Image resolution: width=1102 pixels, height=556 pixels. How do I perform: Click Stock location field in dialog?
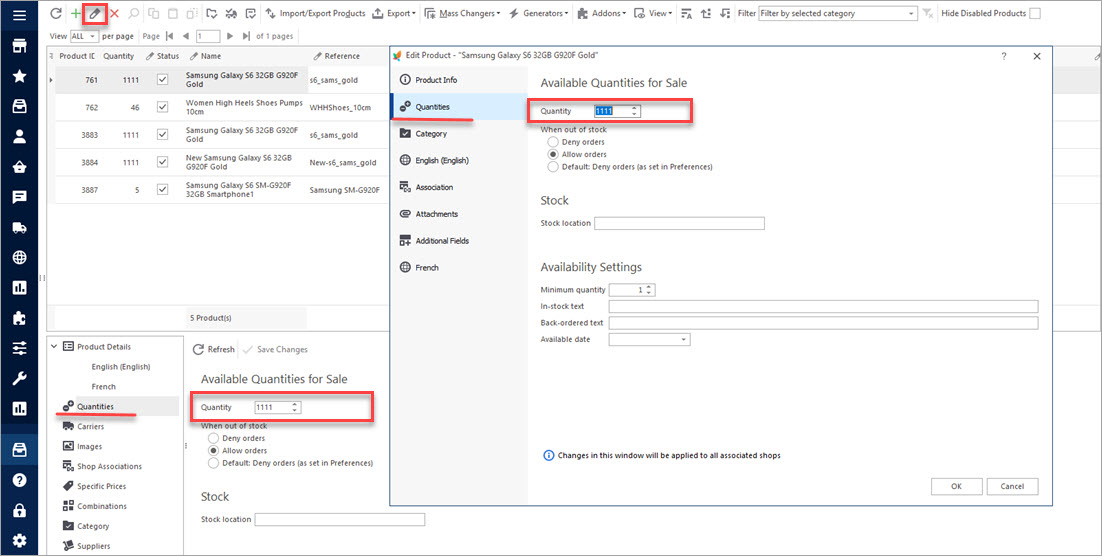click(680, 224)
